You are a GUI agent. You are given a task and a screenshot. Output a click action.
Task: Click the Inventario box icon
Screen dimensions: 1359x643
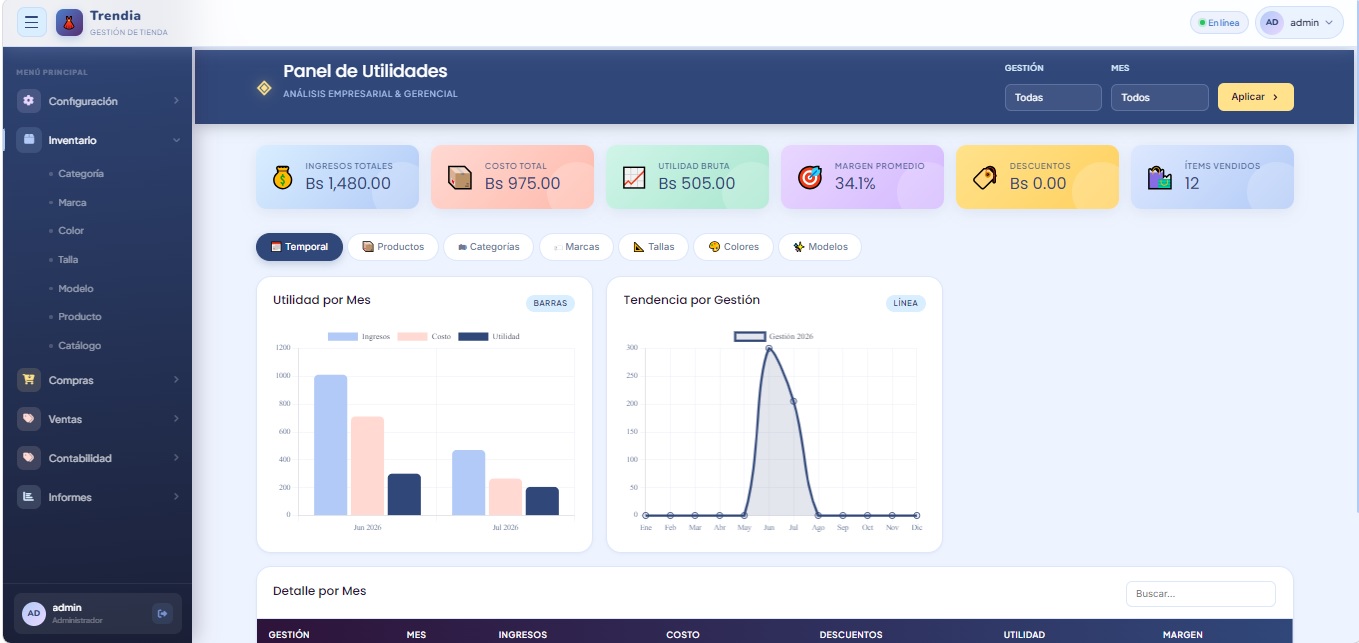point(29,140)
